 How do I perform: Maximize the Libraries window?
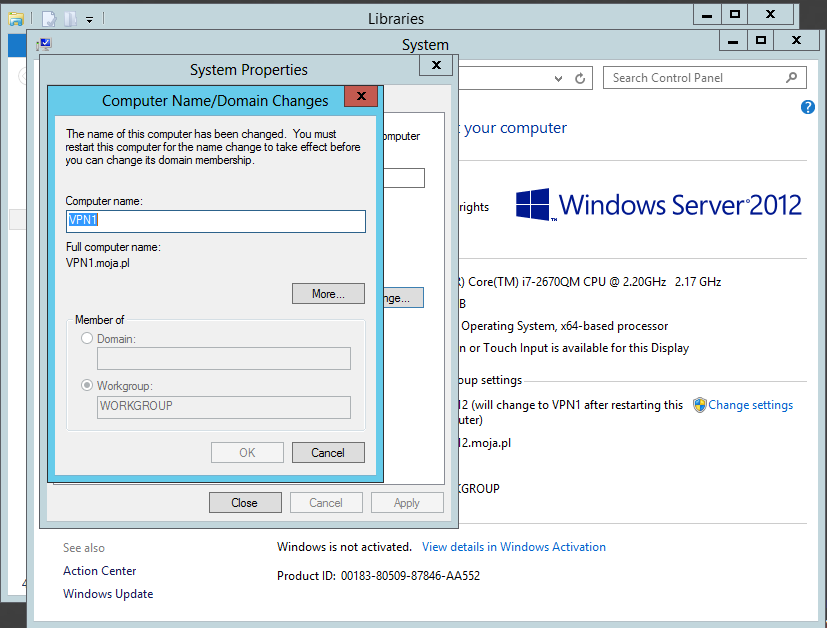(735, 15)
